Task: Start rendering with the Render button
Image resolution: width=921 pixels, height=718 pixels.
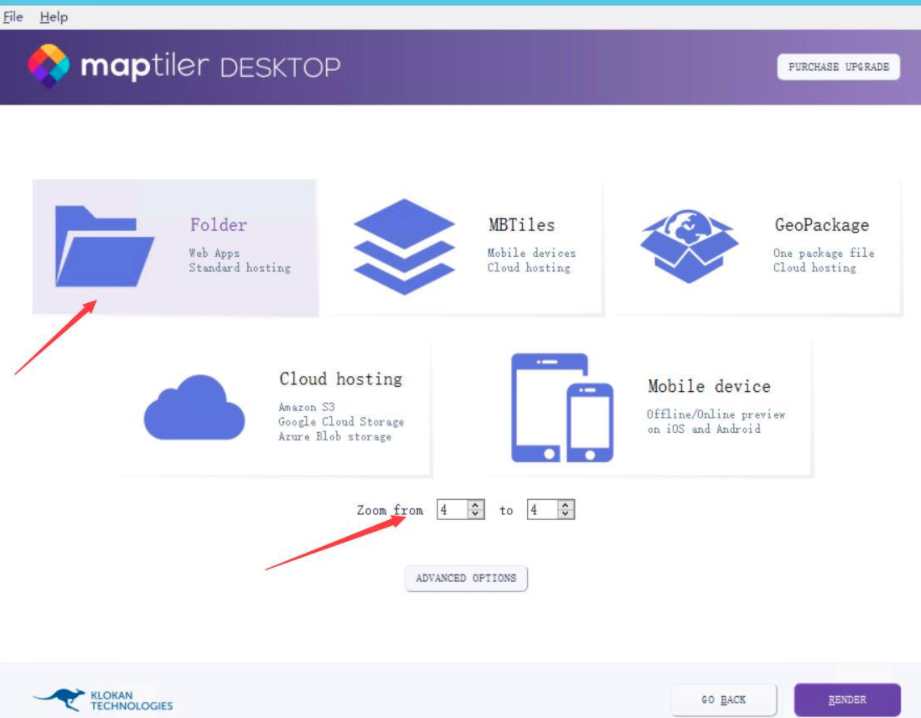Action: [x=847, y=700]
